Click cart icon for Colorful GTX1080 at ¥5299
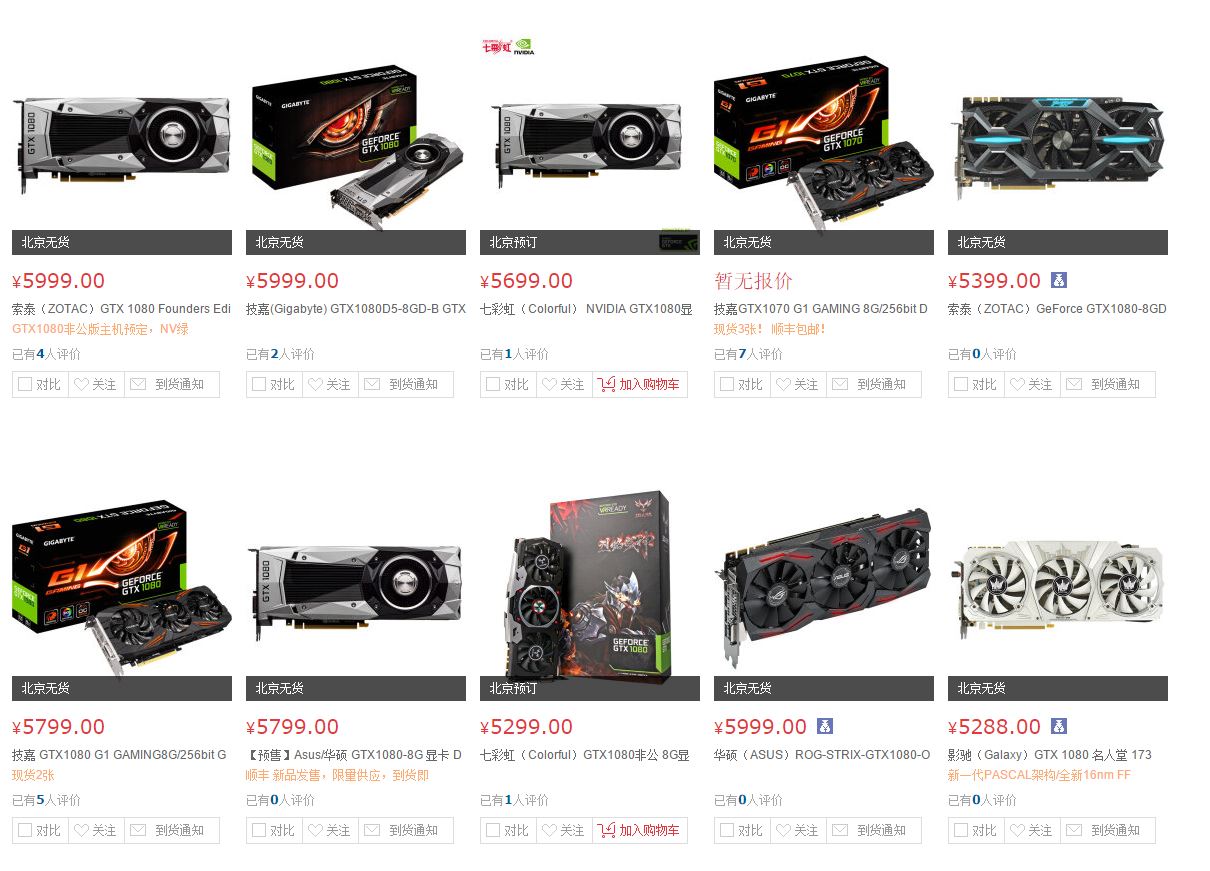 [x=606, y=830]
